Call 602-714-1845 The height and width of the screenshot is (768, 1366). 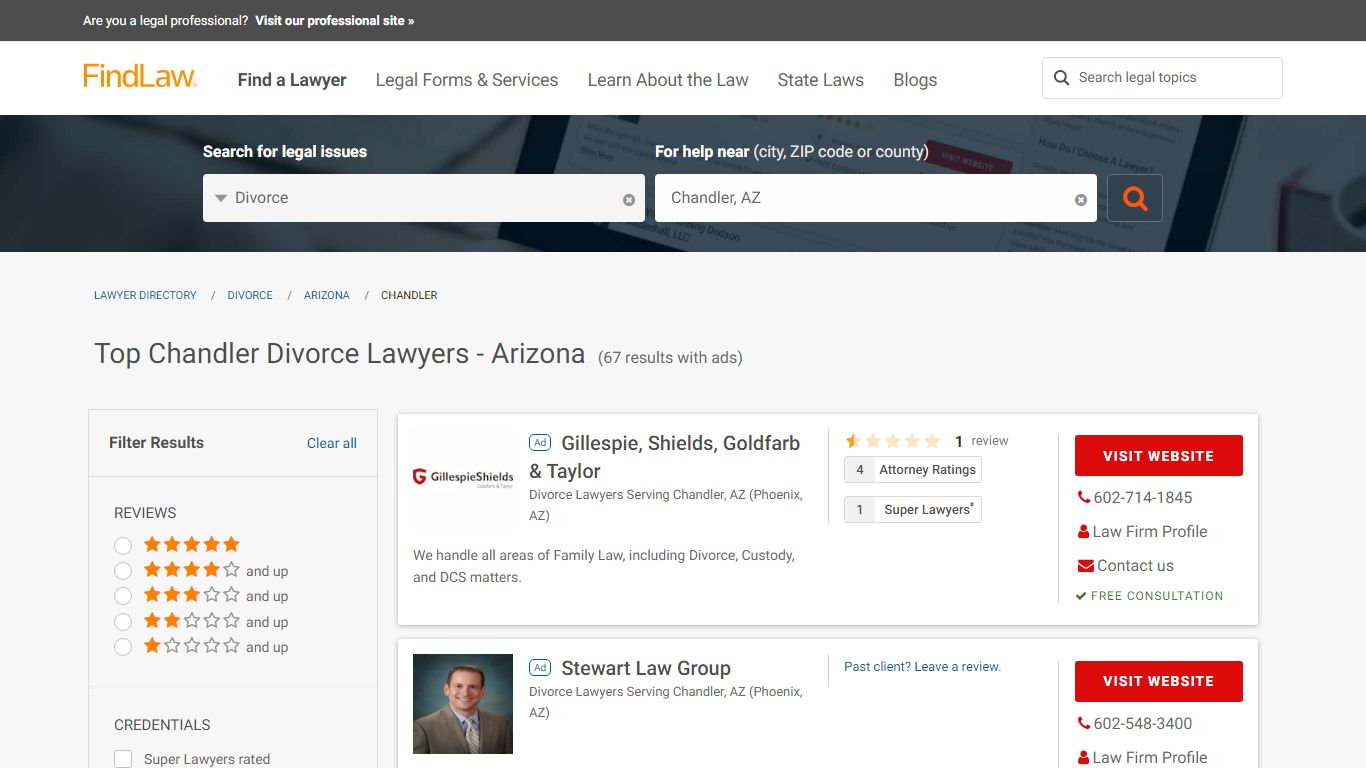coord(1143,497)
